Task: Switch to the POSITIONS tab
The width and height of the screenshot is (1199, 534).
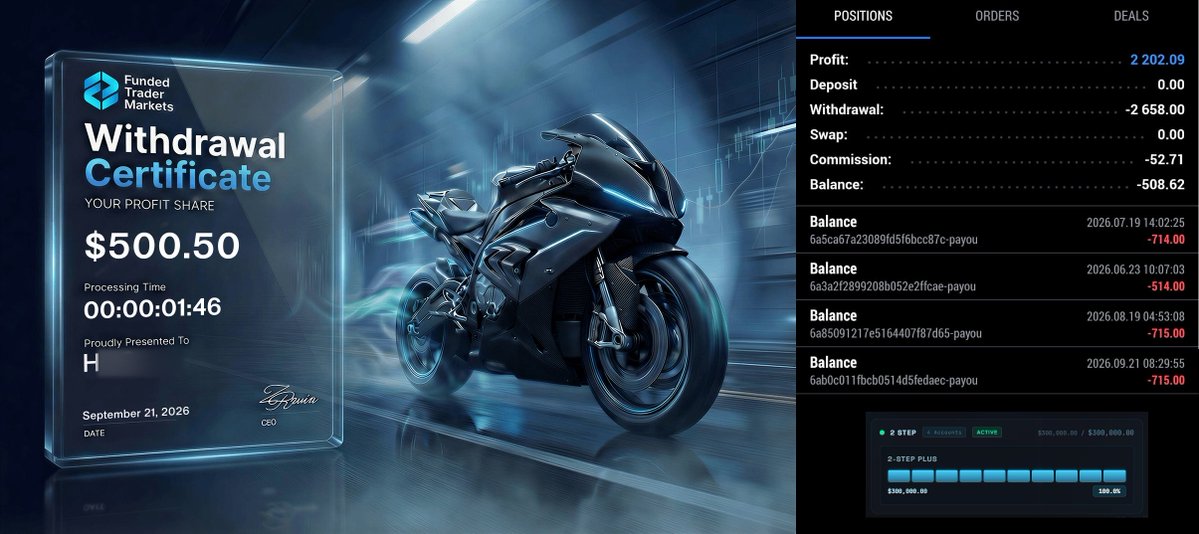Action: point(863,15)
